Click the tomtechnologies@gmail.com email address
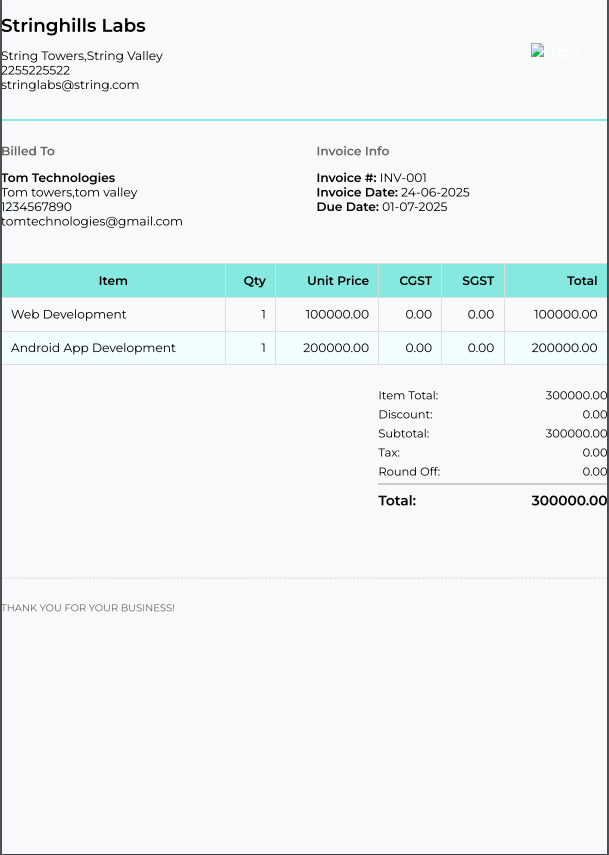The image size is (609, 855). point(92,221)
